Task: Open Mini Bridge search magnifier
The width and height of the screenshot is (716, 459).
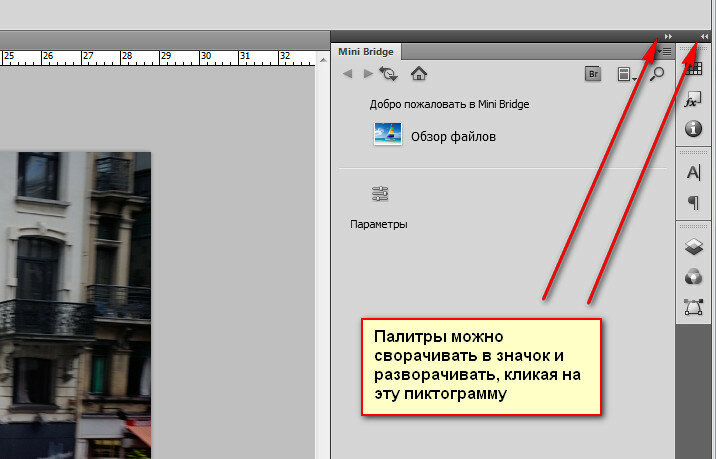Action: pyautogui.click(x=657, y=74)
